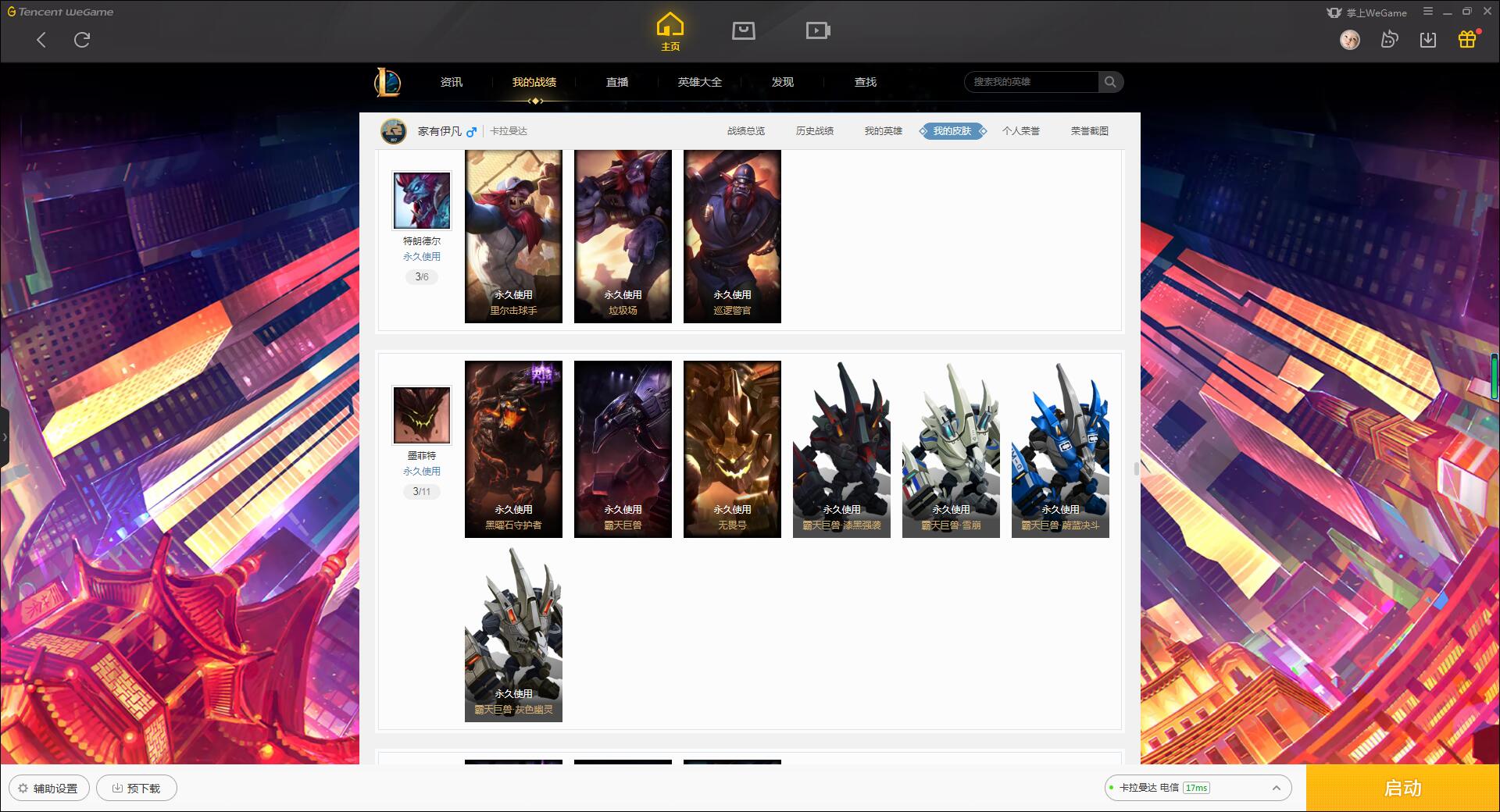Click the male gender icon
Screen dimensions: 1500x812
(472, 131)
